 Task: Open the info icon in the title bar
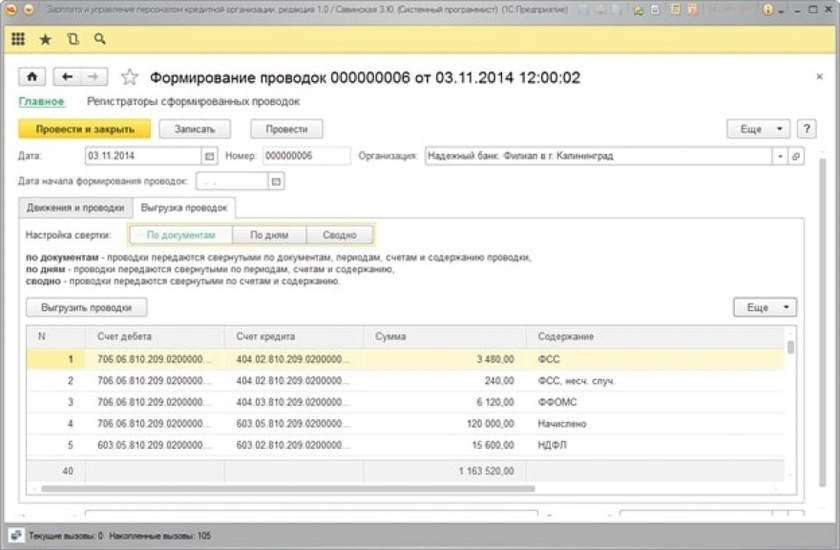(x=768, y=10)
